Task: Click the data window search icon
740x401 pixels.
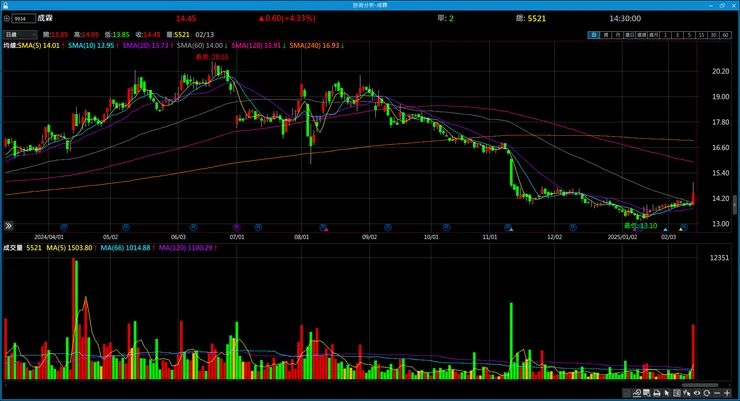Action: click(647, 393)
